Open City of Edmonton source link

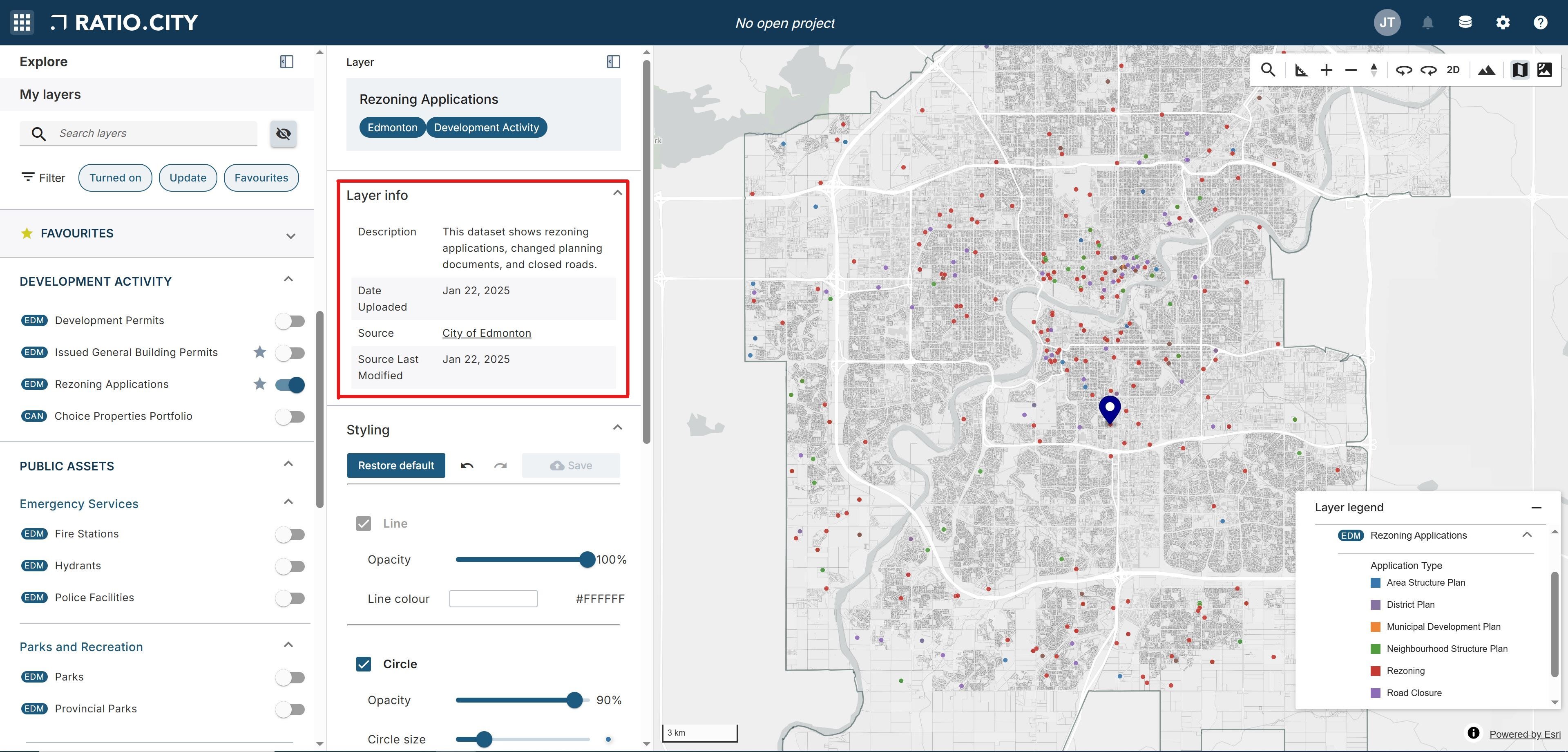(486, 333)
